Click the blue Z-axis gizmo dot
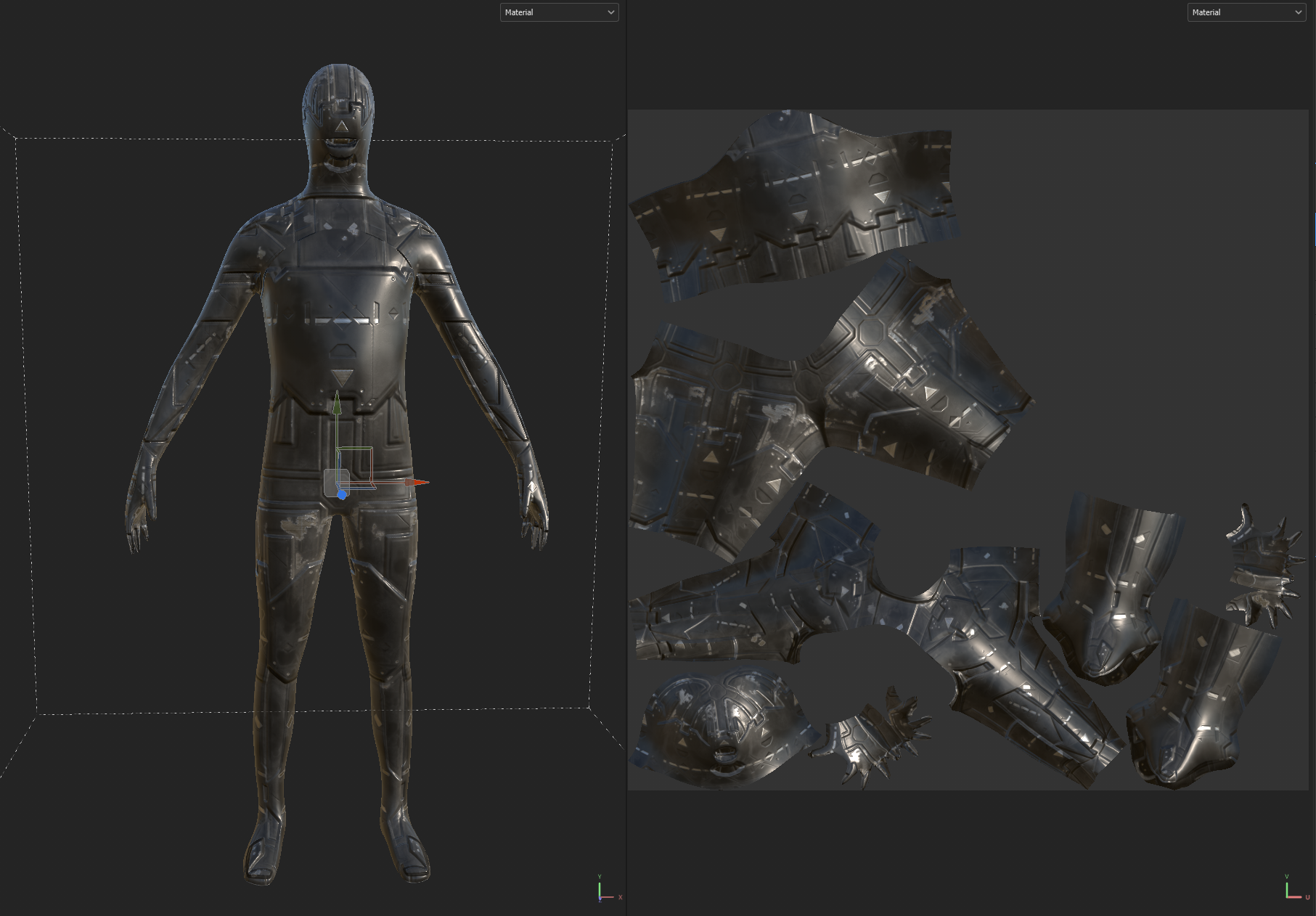This screenshot has height=916, width=1316. 342,494
